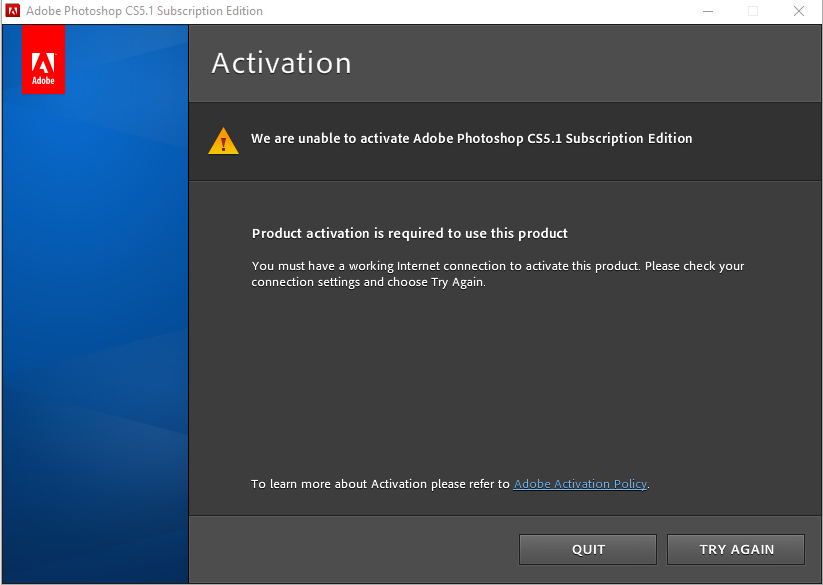Viewport: 823px width, 585px height.
Task: Close the activation window
Action: click(x=799, y=11)
